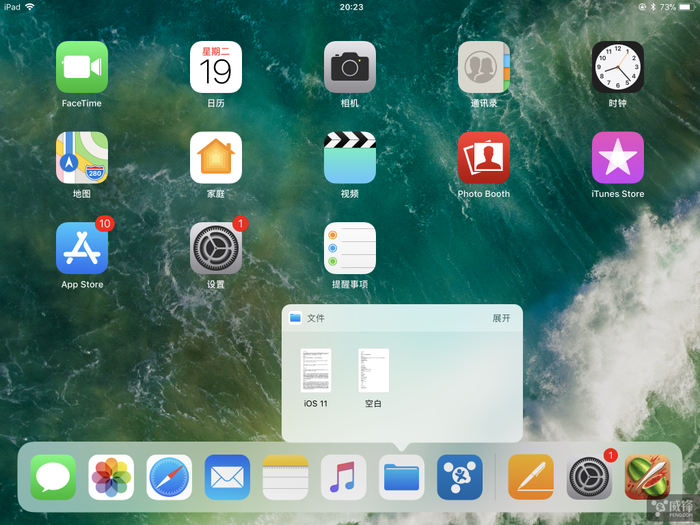Open Pages in the dock
700x525 pixels.
tap(531, 477)
